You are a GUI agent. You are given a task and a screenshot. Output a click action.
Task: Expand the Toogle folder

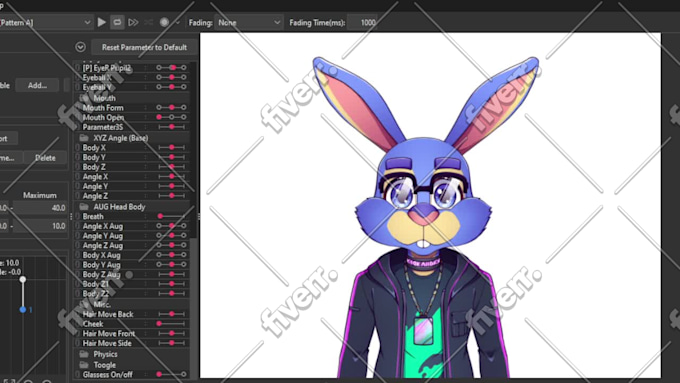(x=84, y=365)
